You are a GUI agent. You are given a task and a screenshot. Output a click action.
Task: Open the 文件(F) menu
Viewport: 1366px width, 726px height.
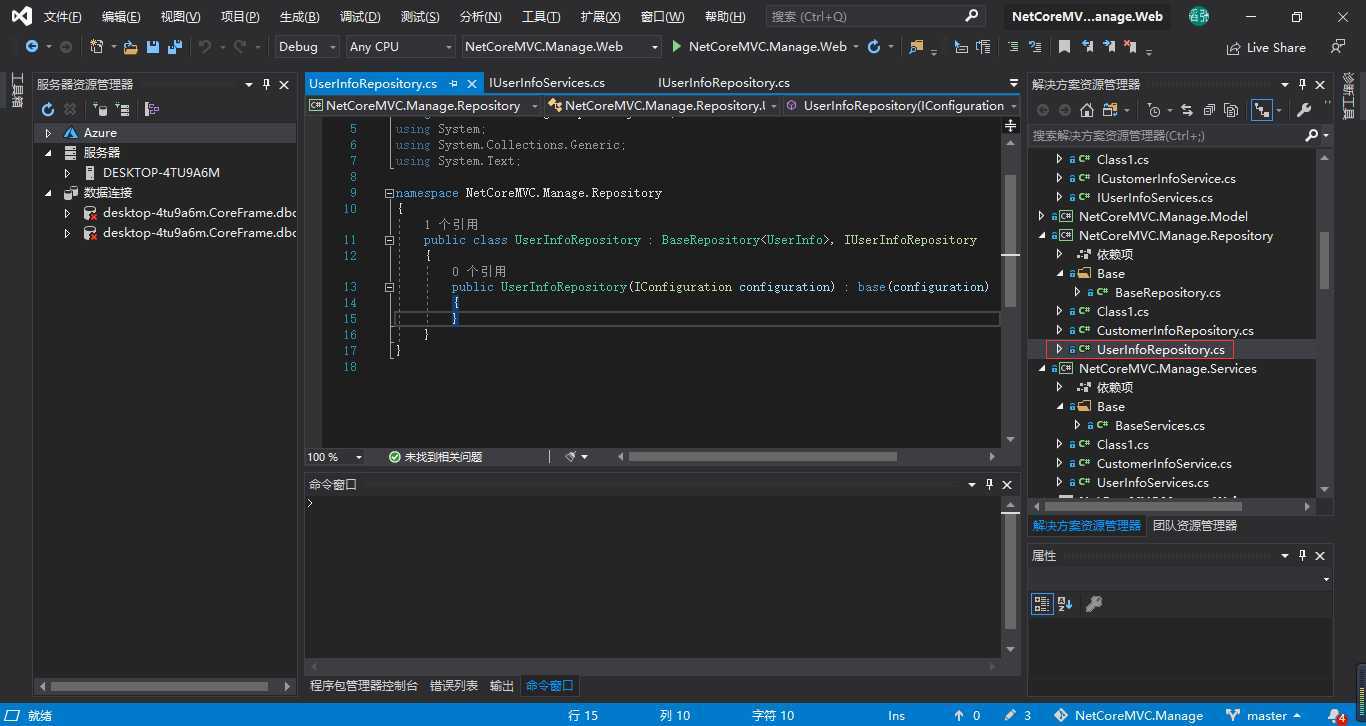click(63, 17)
